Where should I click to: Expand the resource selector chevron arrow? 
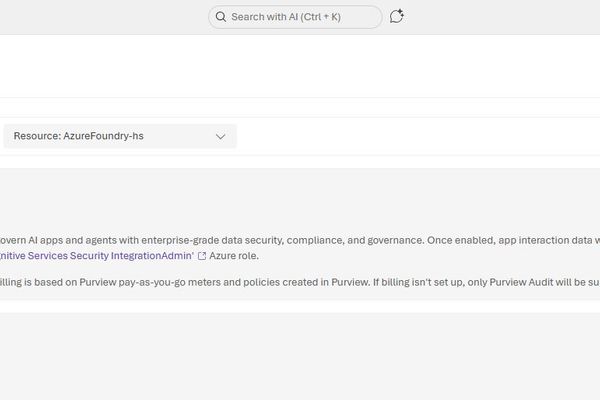tap(220, 137)
